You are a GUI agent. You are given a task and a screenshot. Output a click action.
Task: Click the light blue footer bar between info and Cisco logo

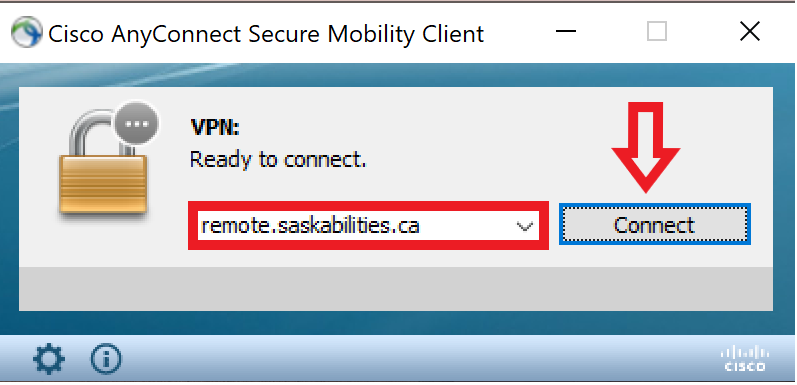(x=417, y=359)
